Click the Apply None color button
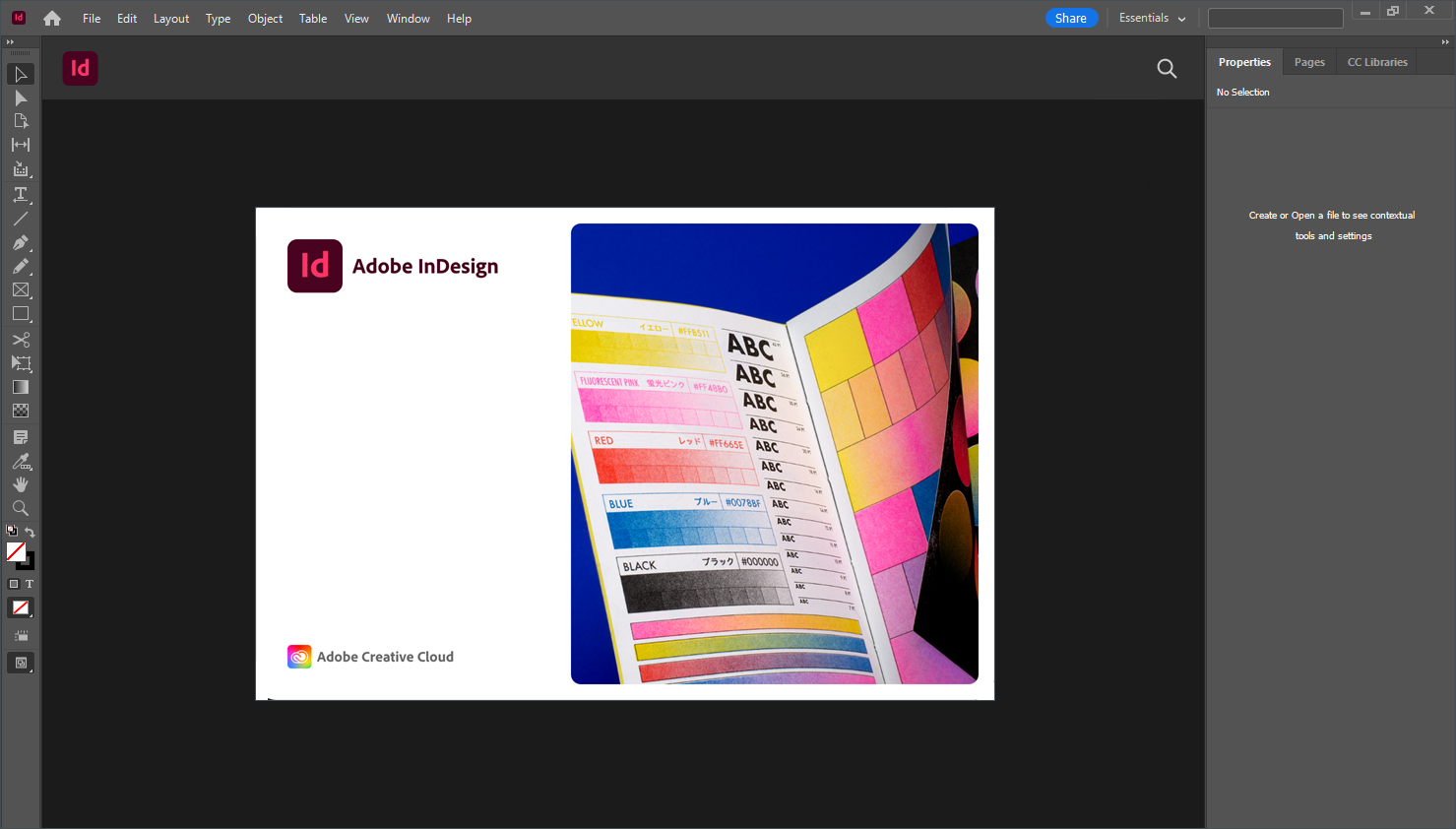 point(21,607)
